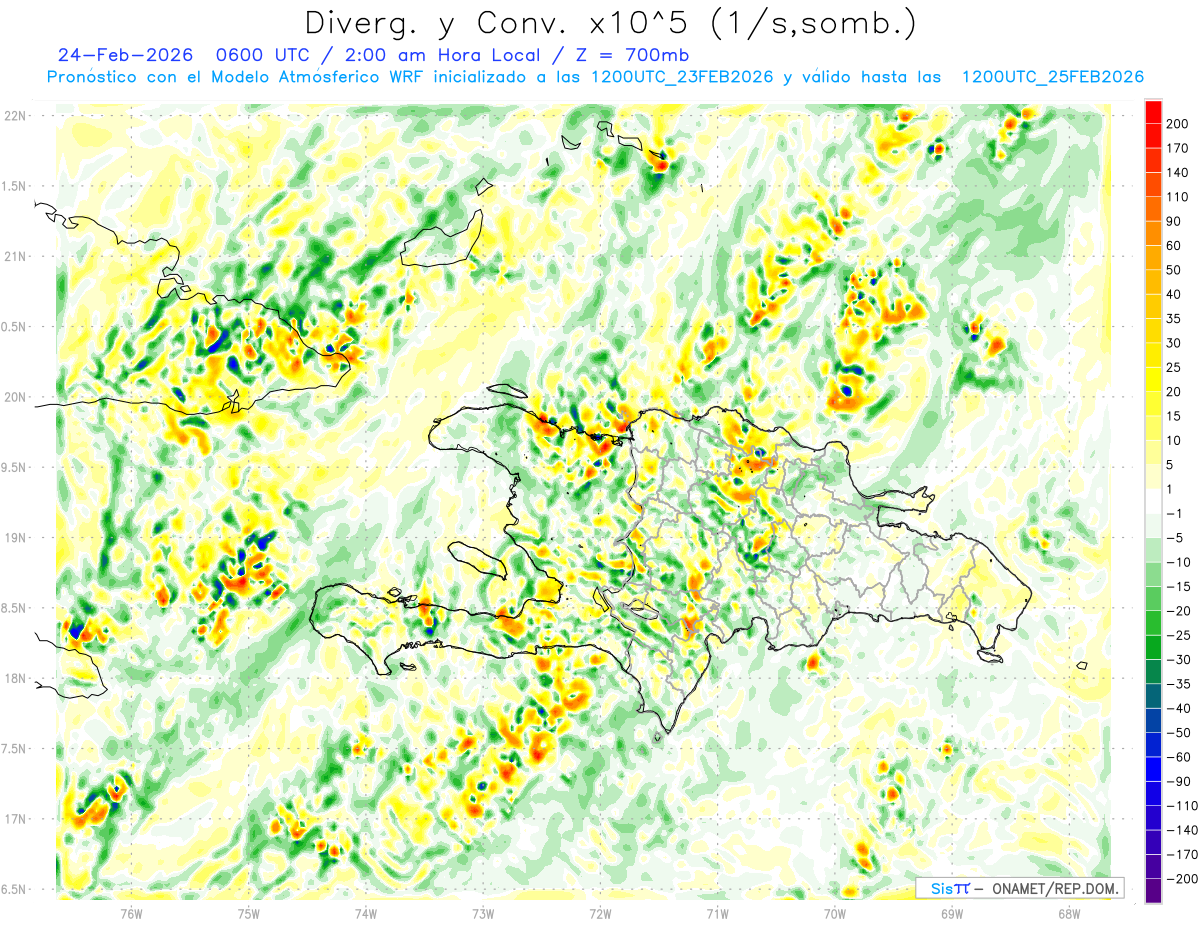Click the 22N latitude axis label
This screenshot has width=1200, height=927.
tap(15, 116)
